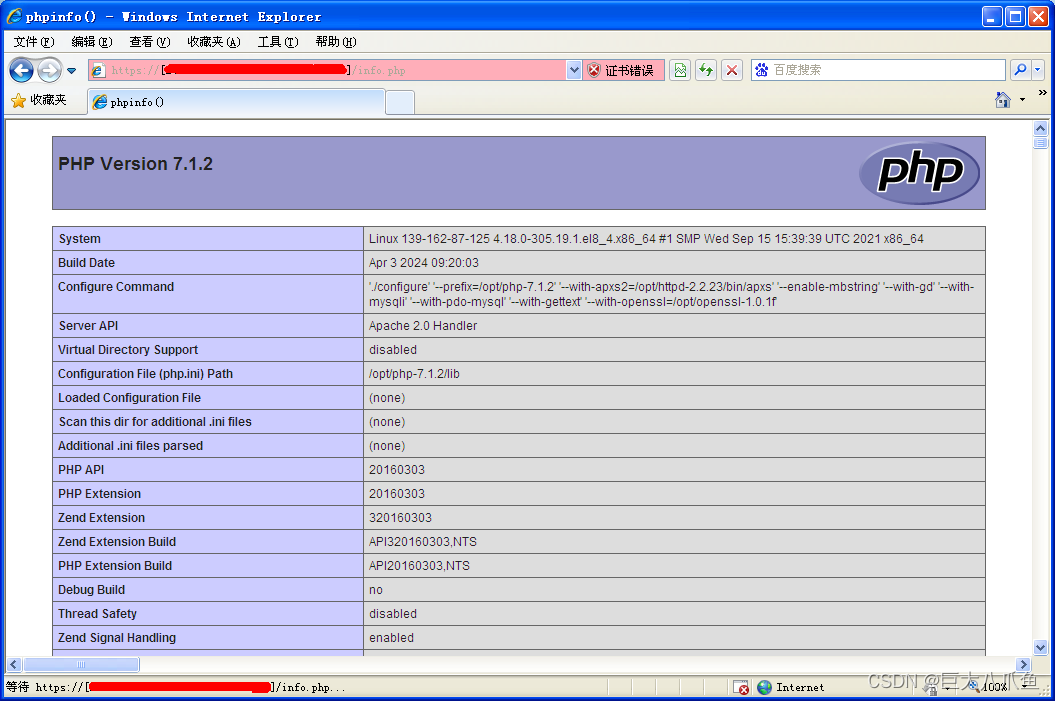
Task: Click the 'Virtual Directory Support' label
Action: [128, 350]
